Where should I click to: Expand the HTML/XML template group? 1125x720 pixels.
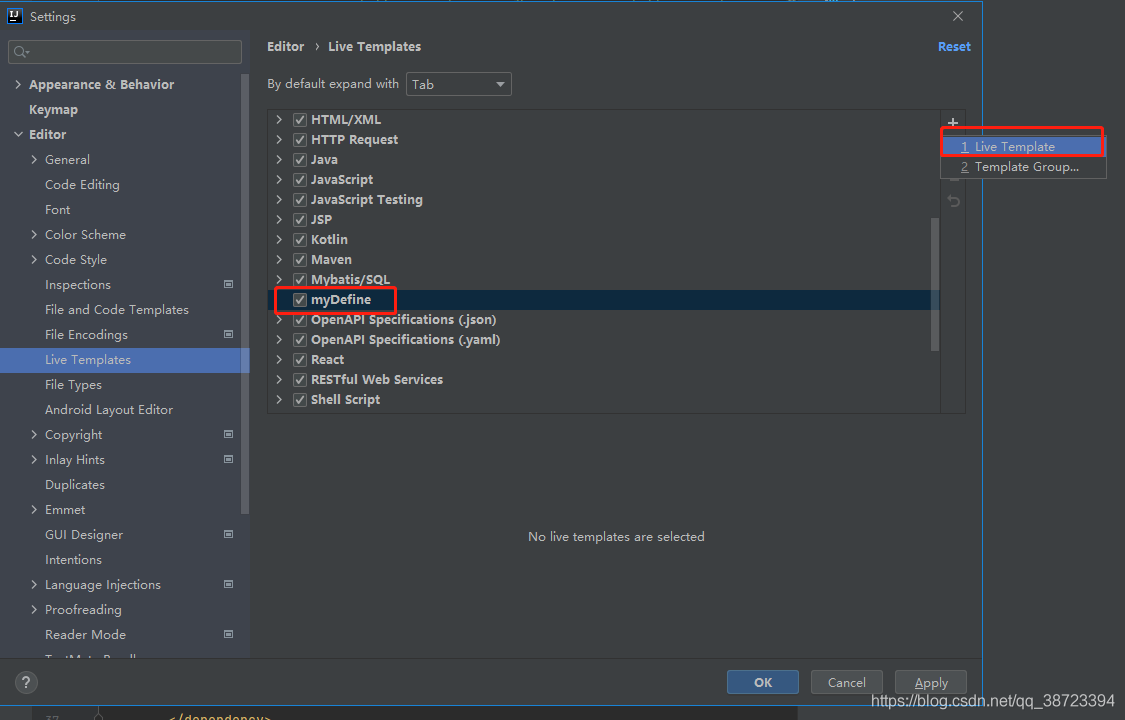tap(280, 120)
